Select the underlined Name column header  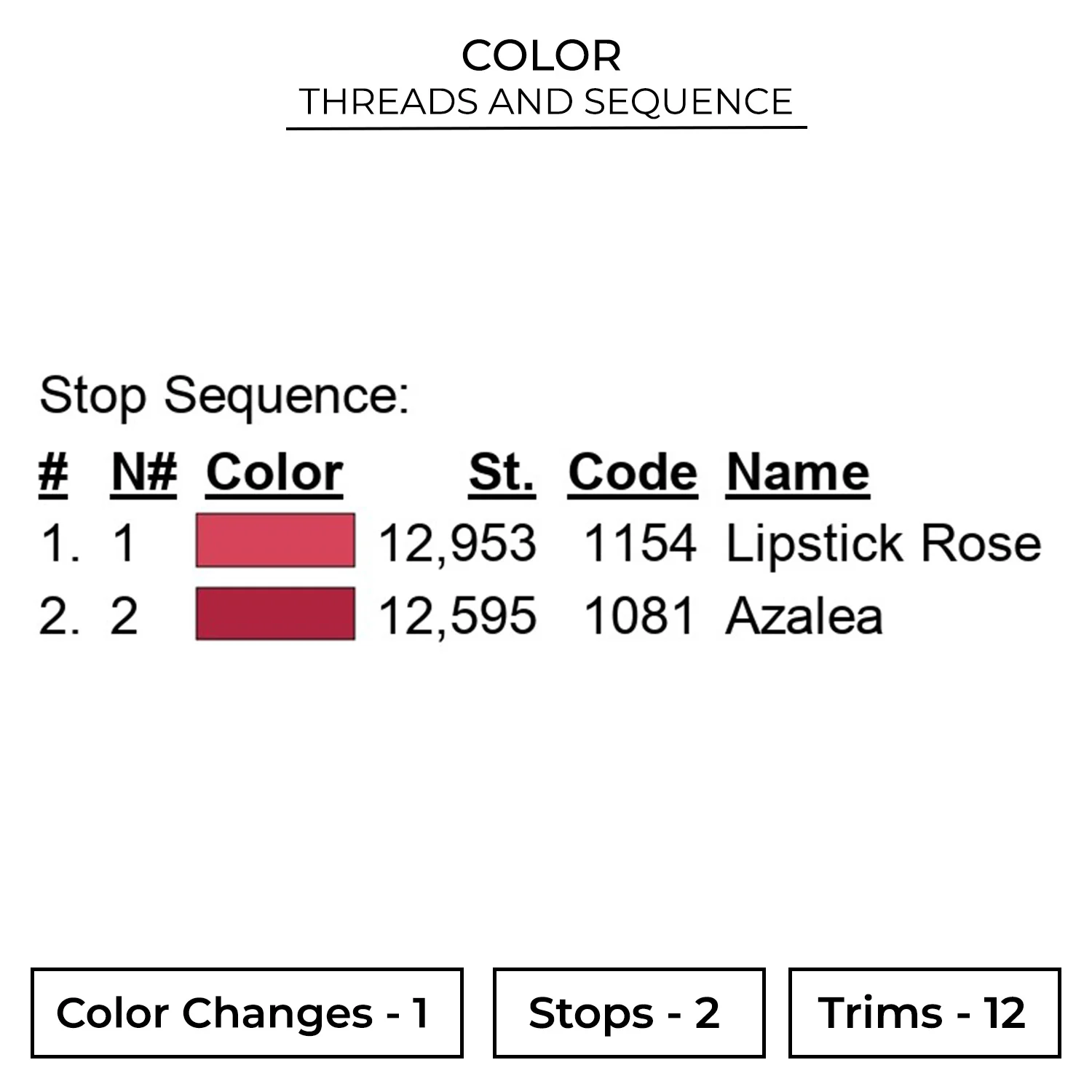798,473
